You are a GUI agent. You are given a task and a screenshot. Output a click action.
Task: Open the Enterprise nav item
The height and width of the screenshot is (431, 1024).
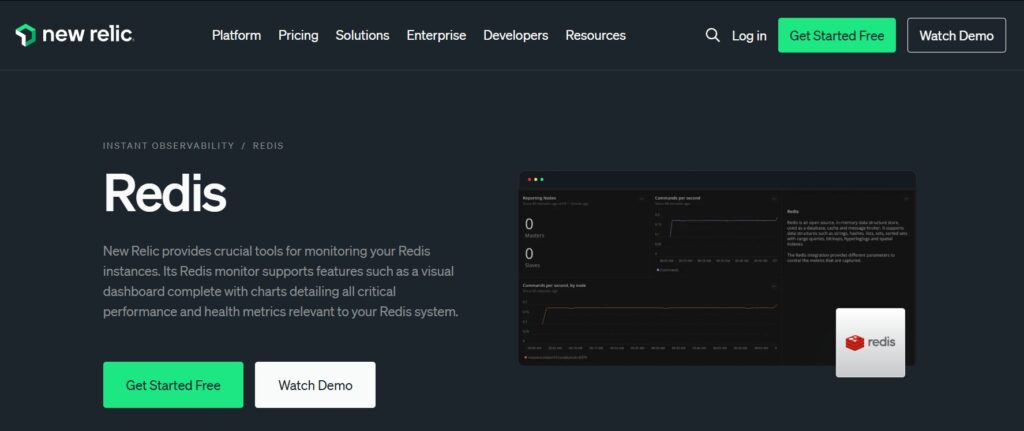click(436, 35)
